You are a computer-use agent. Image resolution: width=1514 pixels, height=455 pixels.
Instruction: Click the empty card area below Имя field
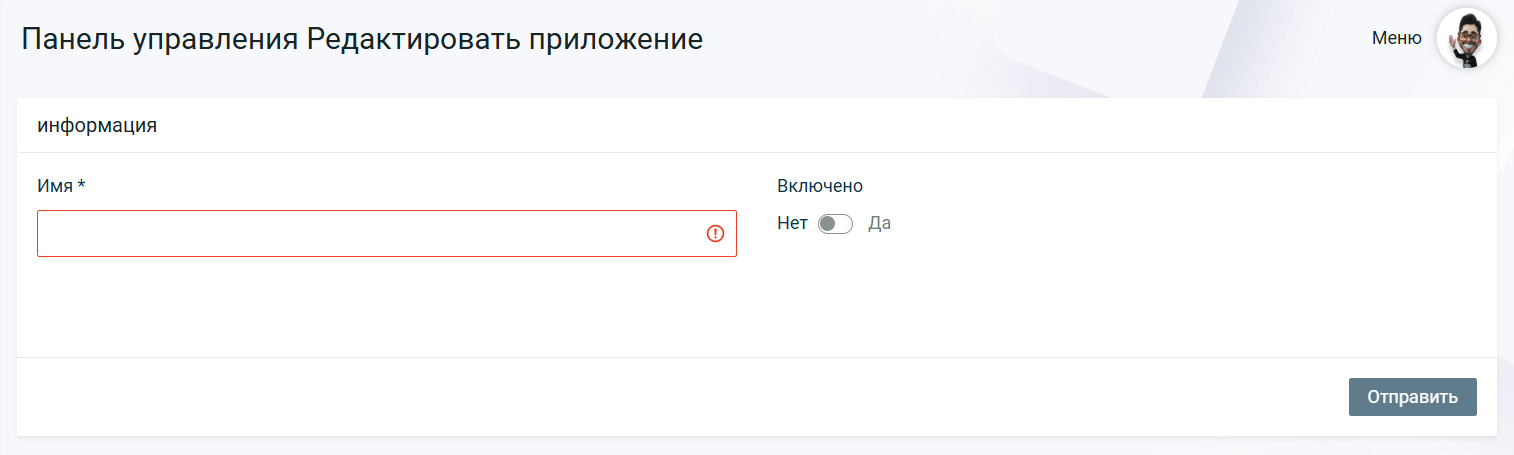tap(387, 307)
